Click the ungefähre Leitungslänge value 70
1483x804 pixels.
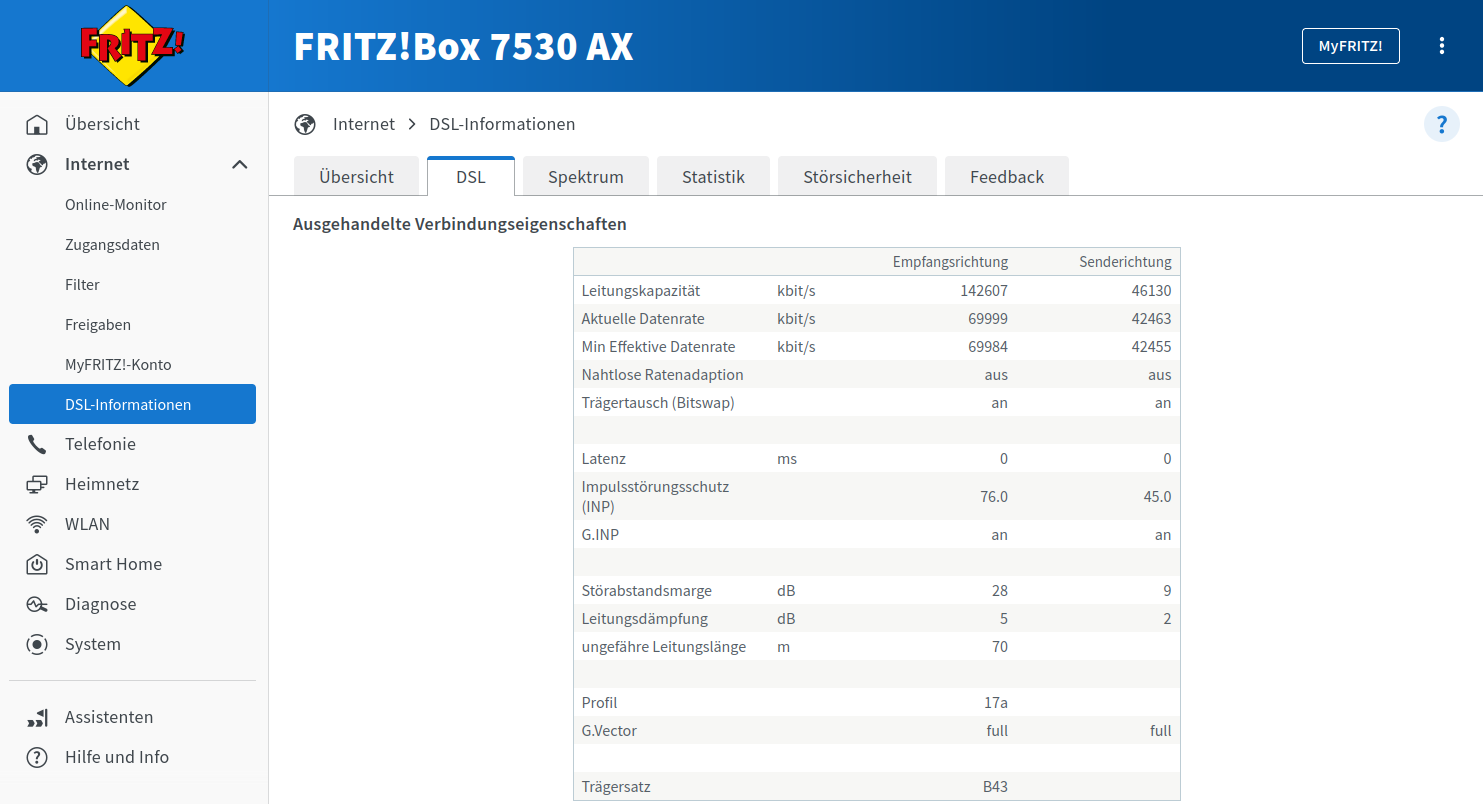tap(1000, 647)
